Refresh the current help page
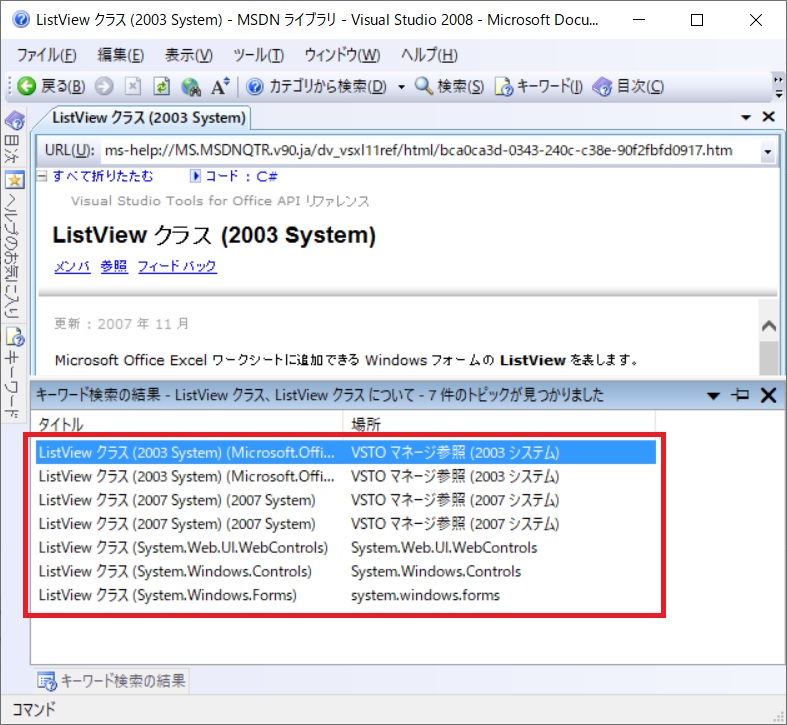 coord(161,86)
